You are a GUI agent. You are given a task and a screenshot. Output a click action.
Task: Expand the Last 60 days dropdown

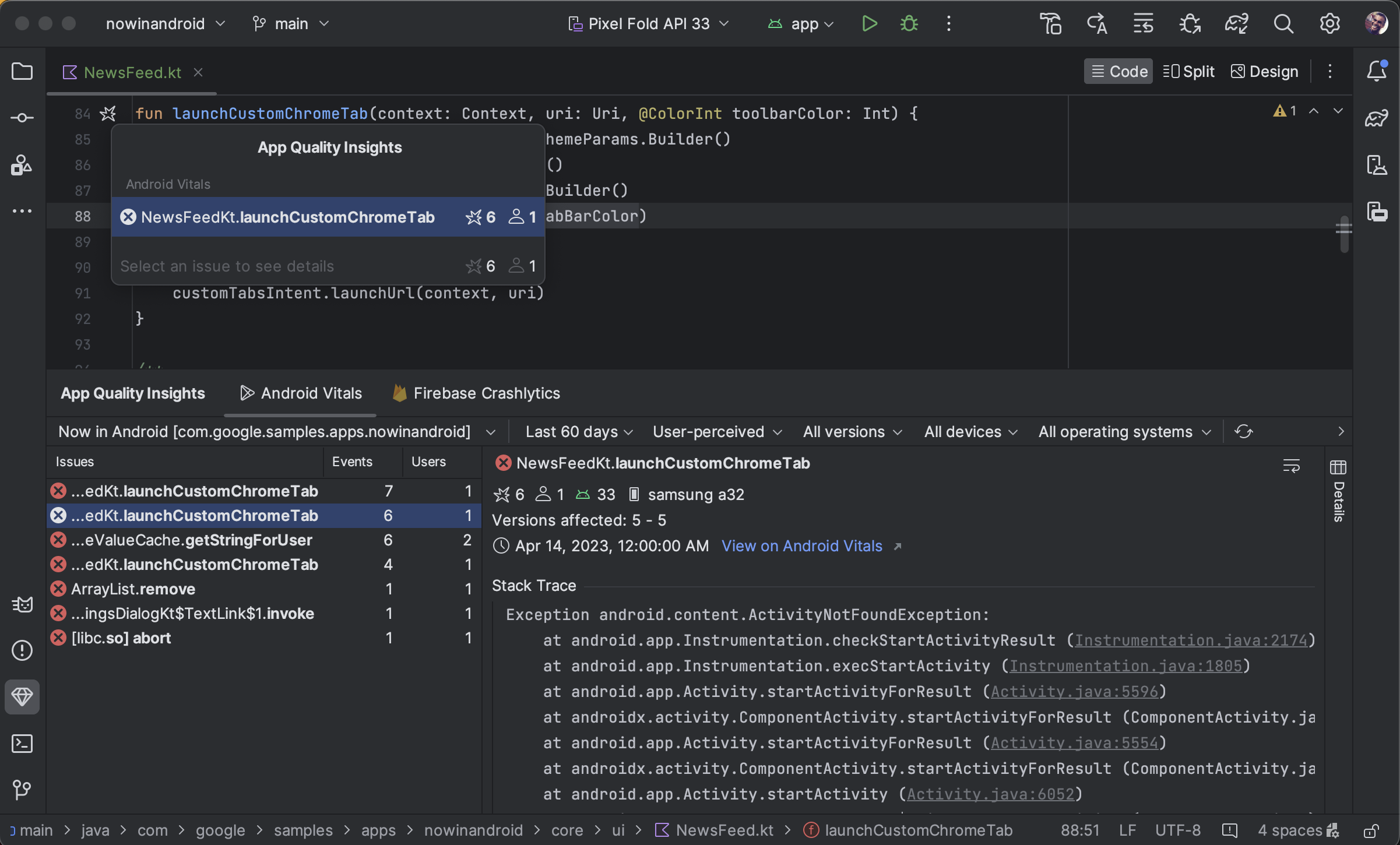pyautogui.click(x=579, y=432)
